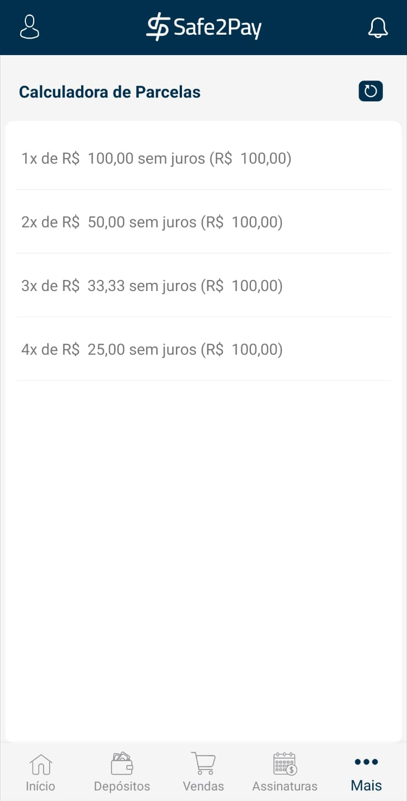The image size is (407, 801).
Task: Switch to the Início tab label
Action: 41,786
